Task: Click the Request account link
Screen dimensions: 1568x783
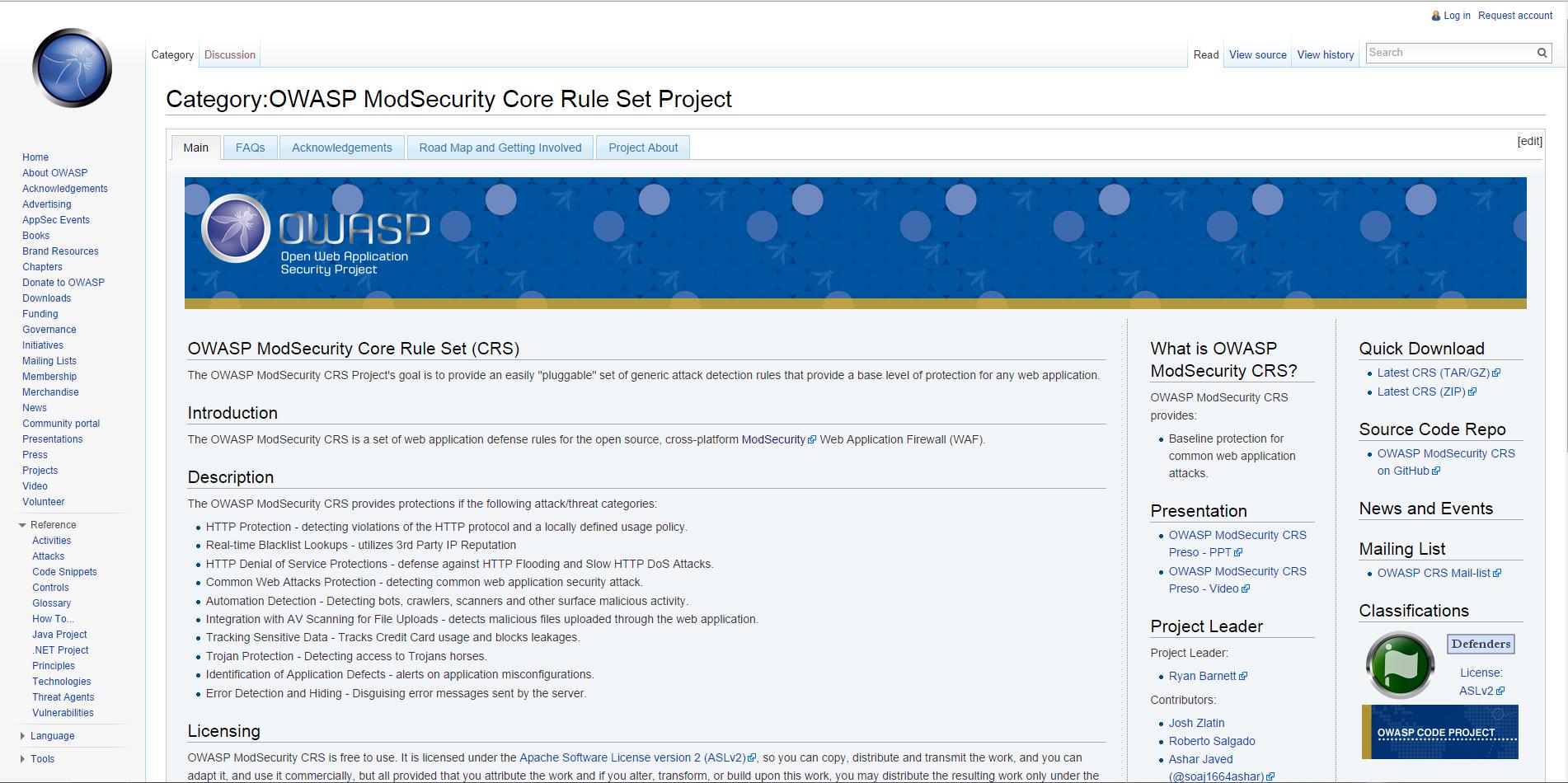Action: coord(1515,16)
